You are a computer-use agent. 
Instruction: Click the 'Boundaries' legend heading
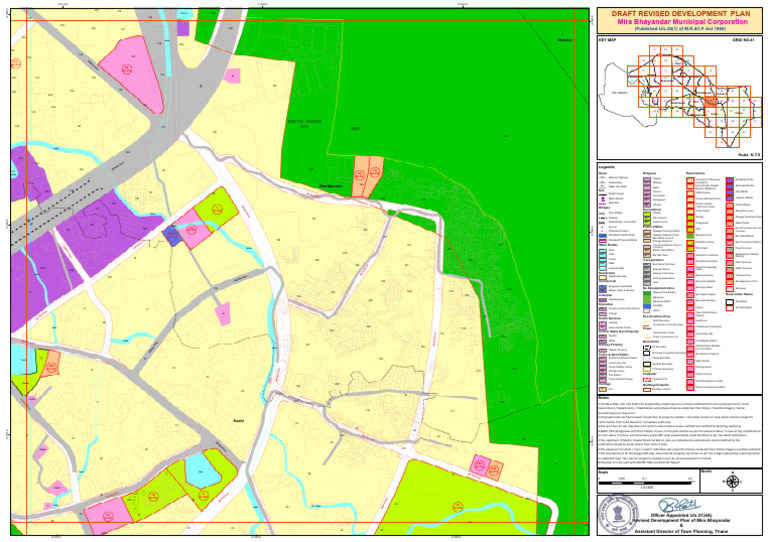pyautogui.click(x=651, y=342)
